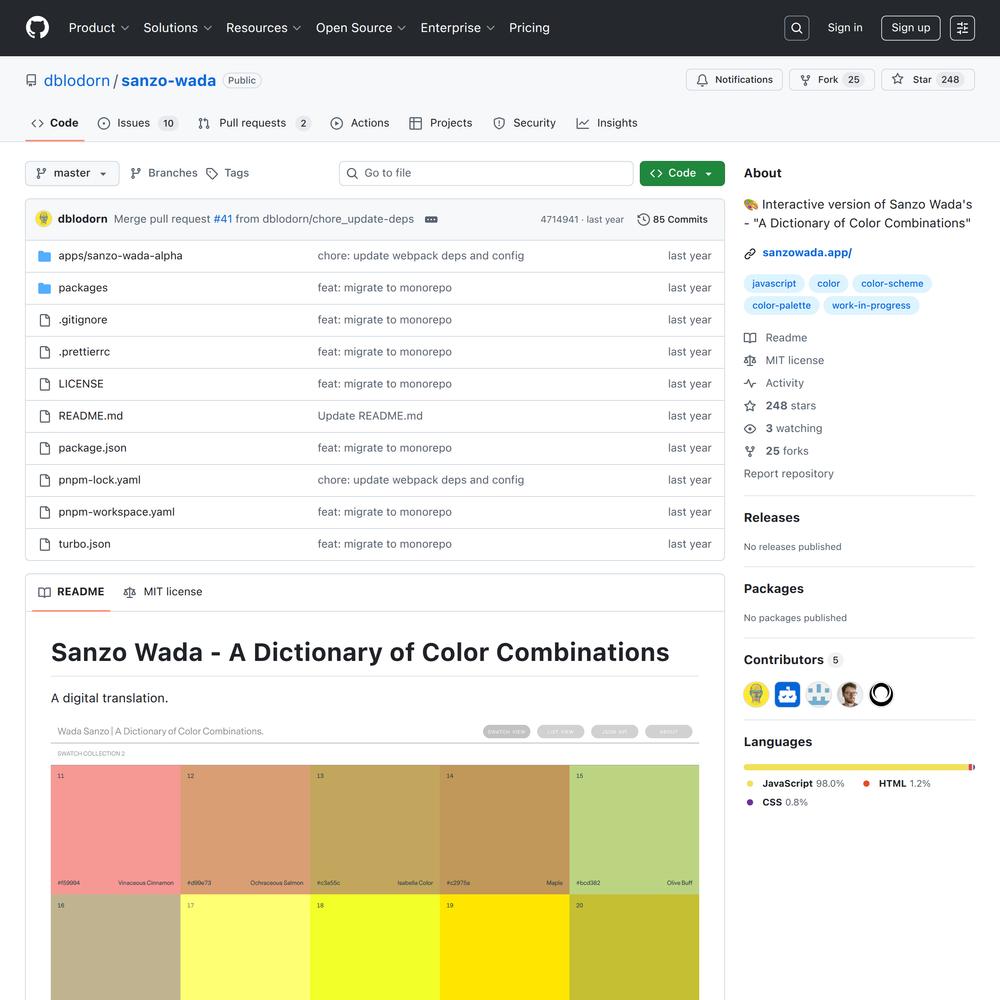Click the ellipsis icon beside commit message

[x=431, y=219]
